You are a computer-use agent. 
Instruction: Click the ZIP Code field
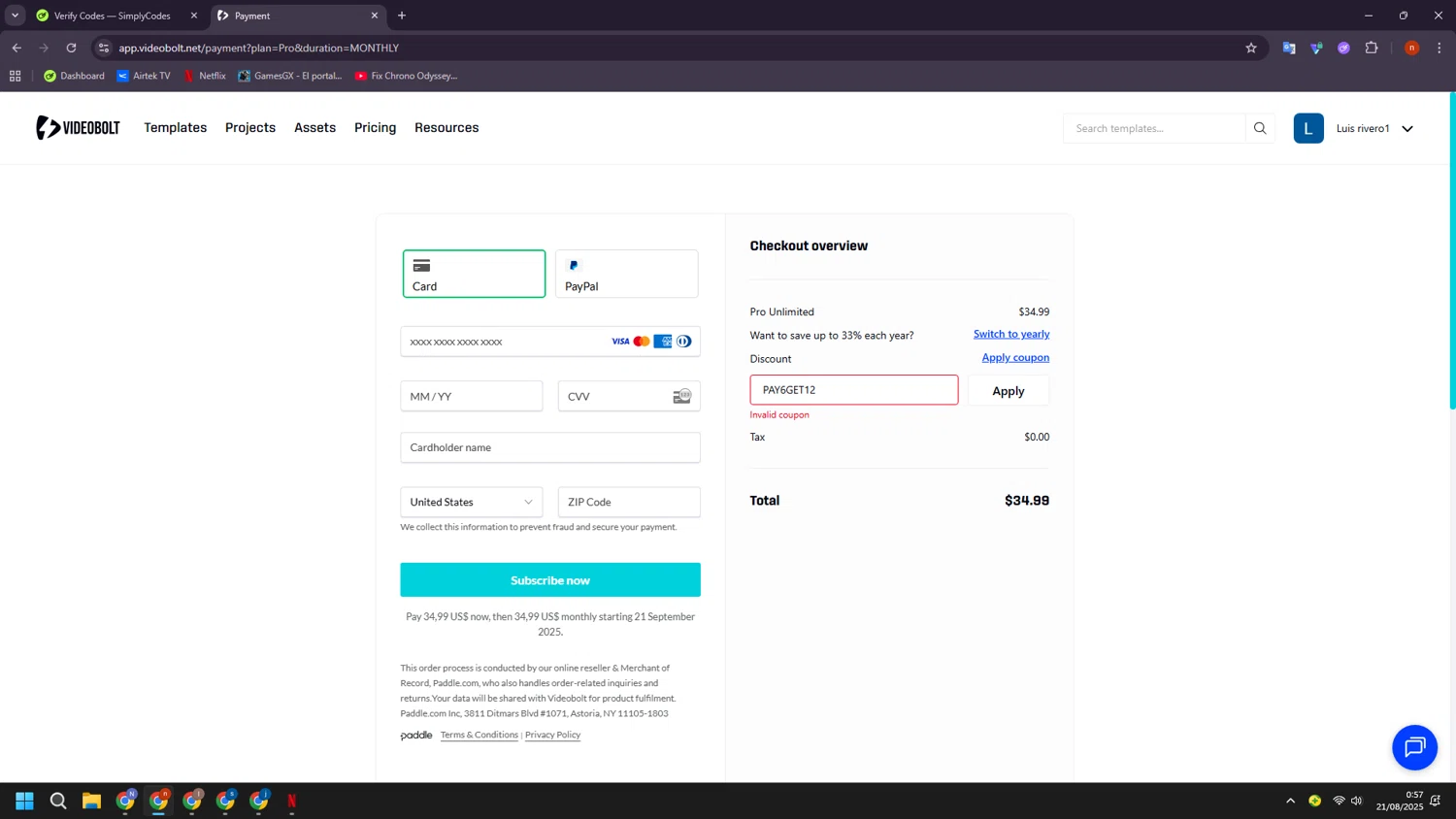[629, 502]
